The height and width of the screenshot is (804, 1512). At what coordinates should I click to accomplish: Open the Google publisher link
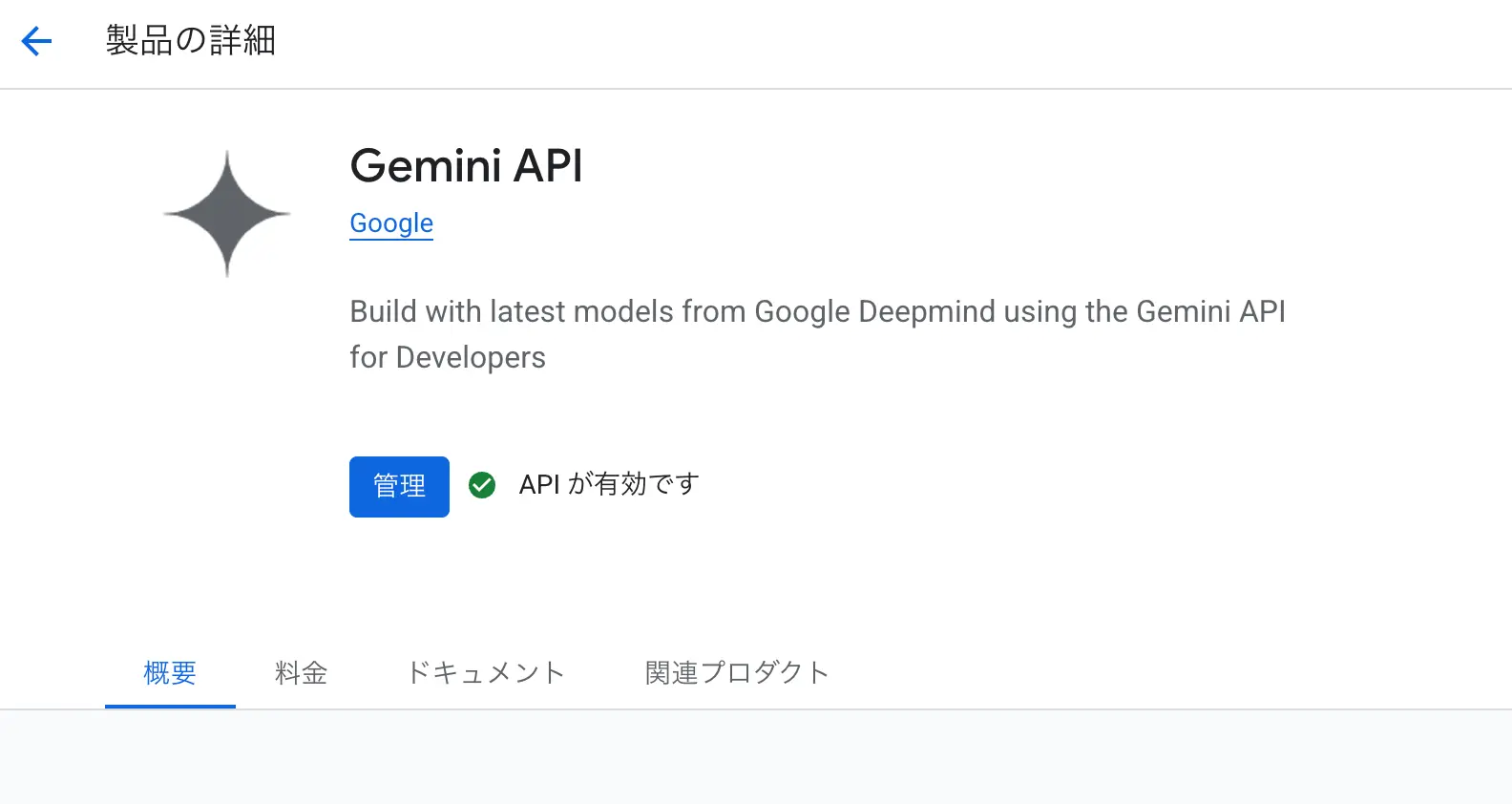click(391, 223)
